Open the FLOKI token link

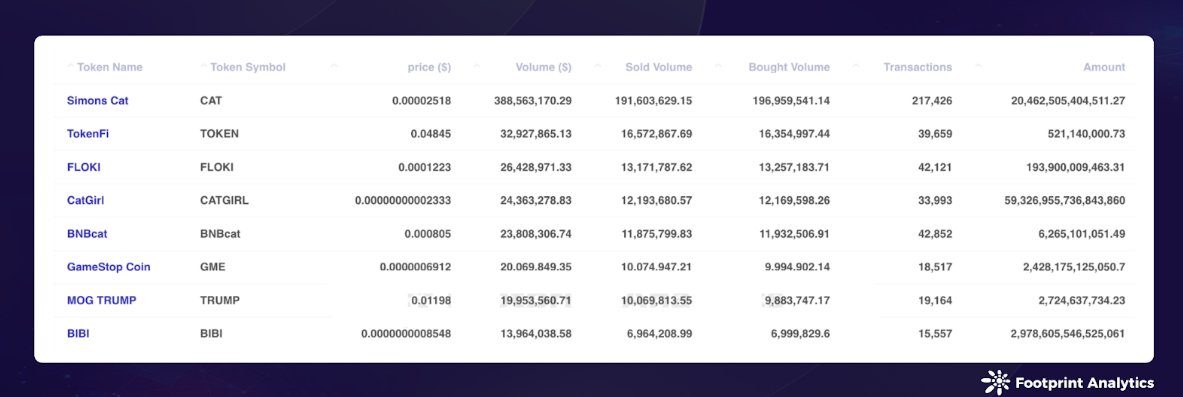[x=84, y=168]
